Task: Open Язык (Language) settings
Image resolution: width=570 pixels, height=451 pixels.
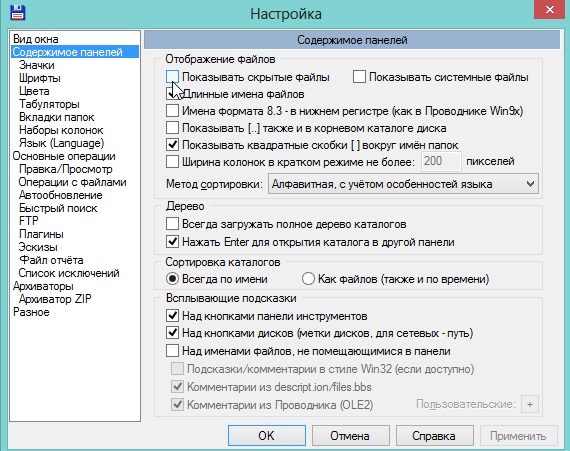Action: [61, 143]
